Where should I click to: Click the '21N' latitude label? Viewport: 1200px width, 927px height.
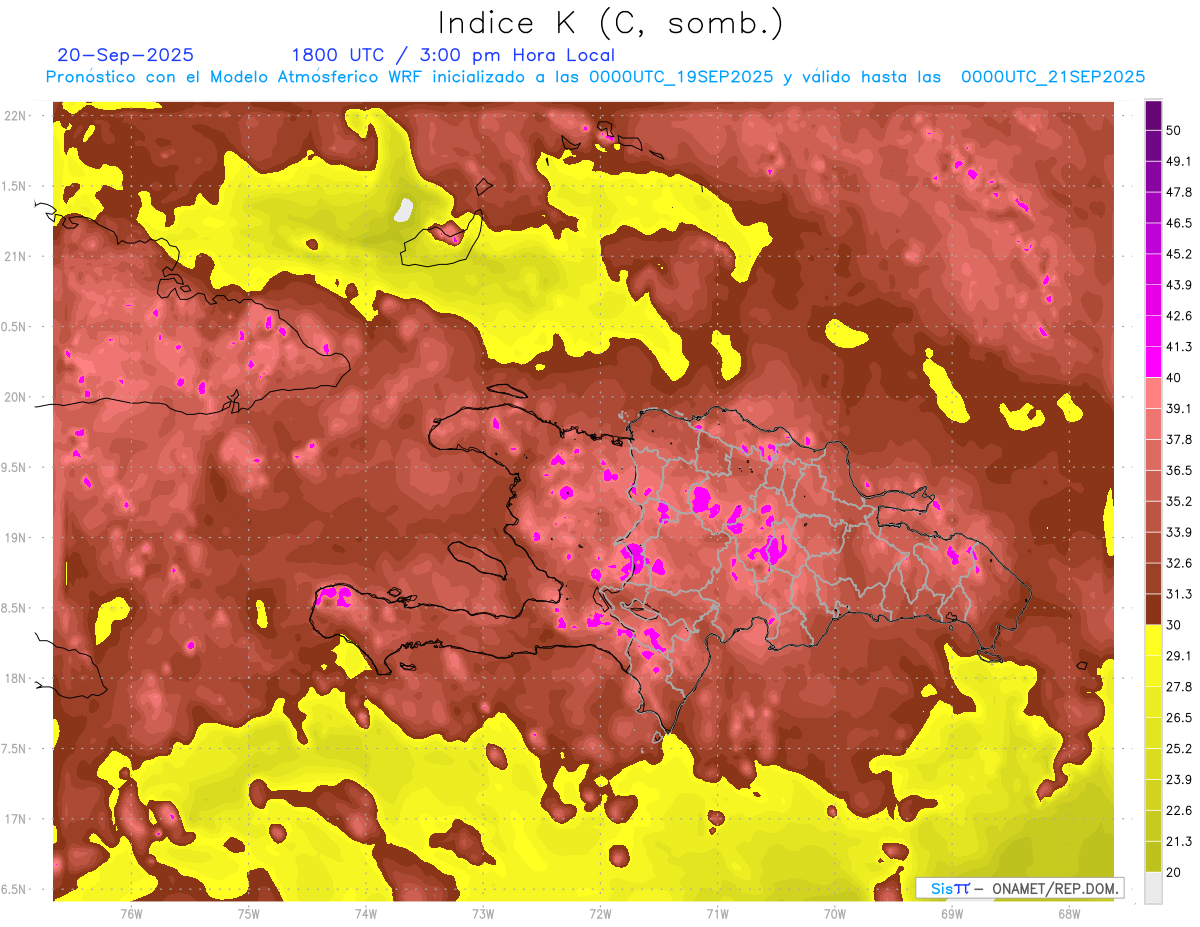tap(17, 257)
